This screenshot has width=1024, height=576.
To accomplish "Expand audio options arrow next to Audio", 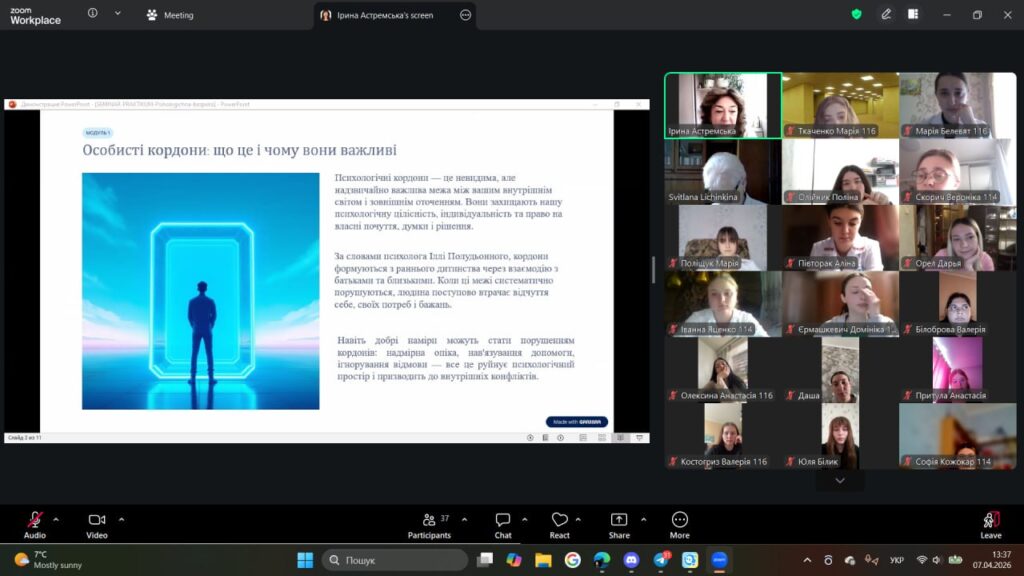I will click(x=56, y=519).
